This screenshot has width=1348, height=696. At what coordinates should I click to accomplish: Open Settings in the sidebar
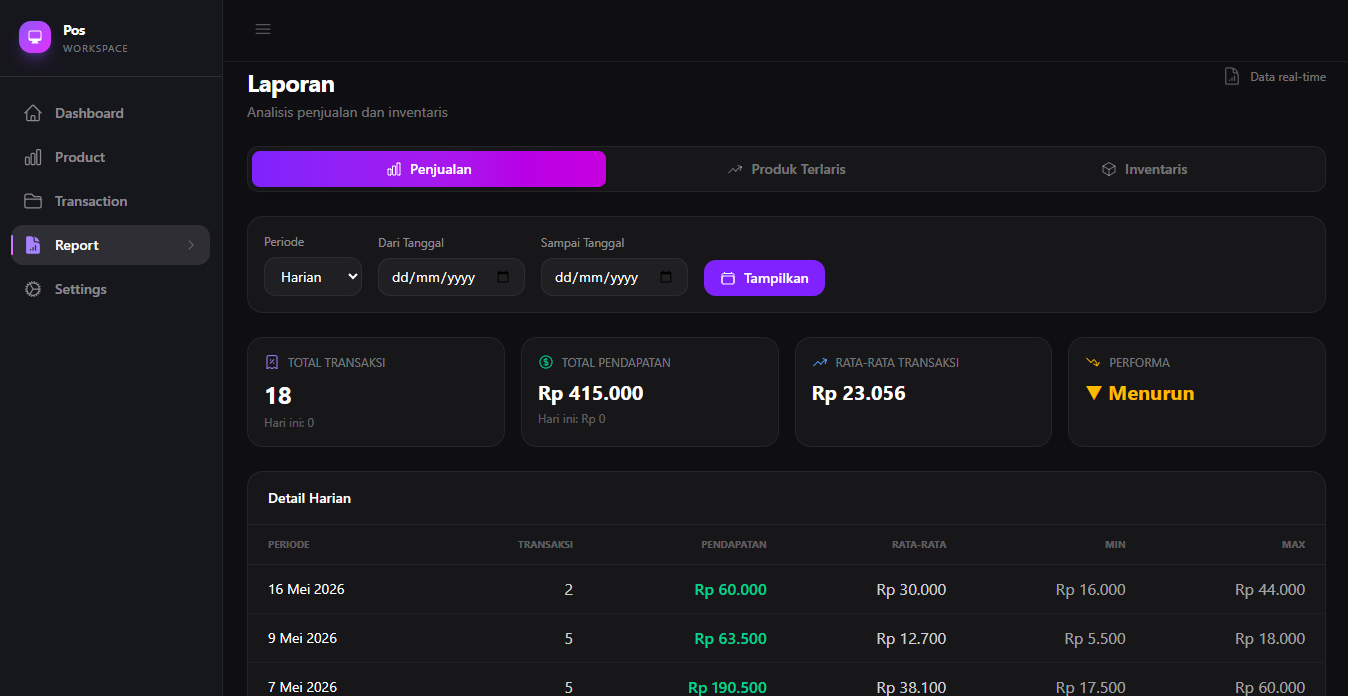point(111,289)
